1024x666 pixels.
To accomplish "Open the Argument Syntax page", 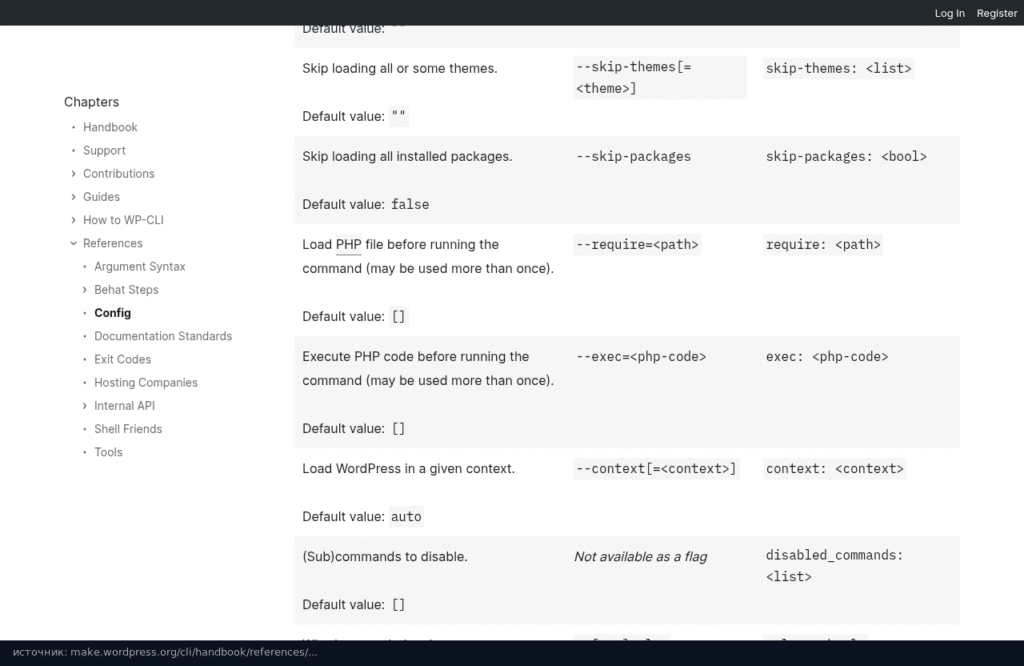I will pos(140,266).
